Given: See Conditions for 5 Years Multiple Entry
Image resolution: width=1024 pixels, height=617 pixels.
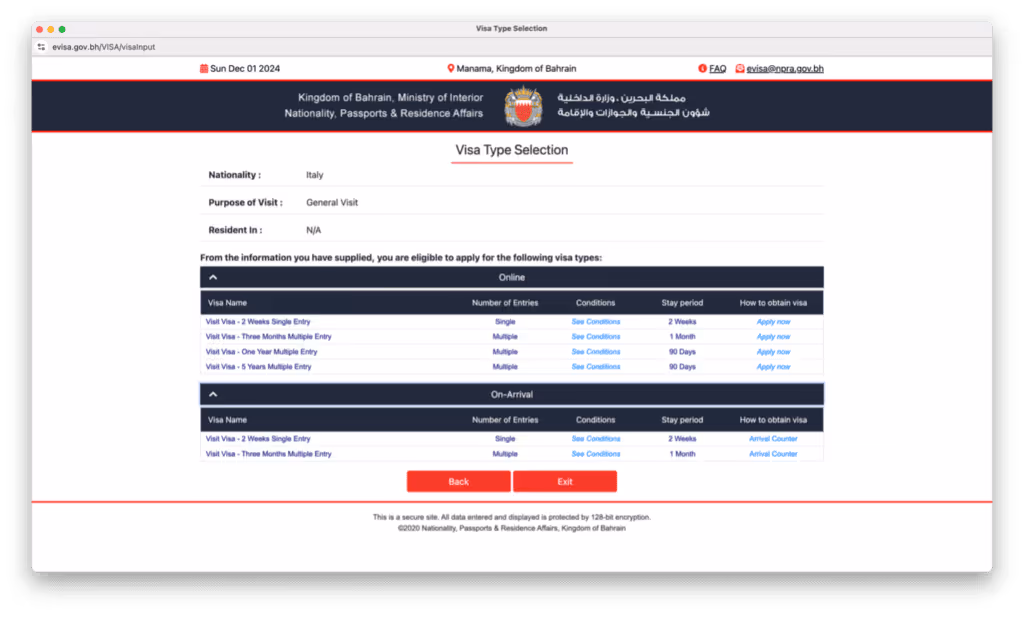Looking at the screenshot, I should point(596,367).
